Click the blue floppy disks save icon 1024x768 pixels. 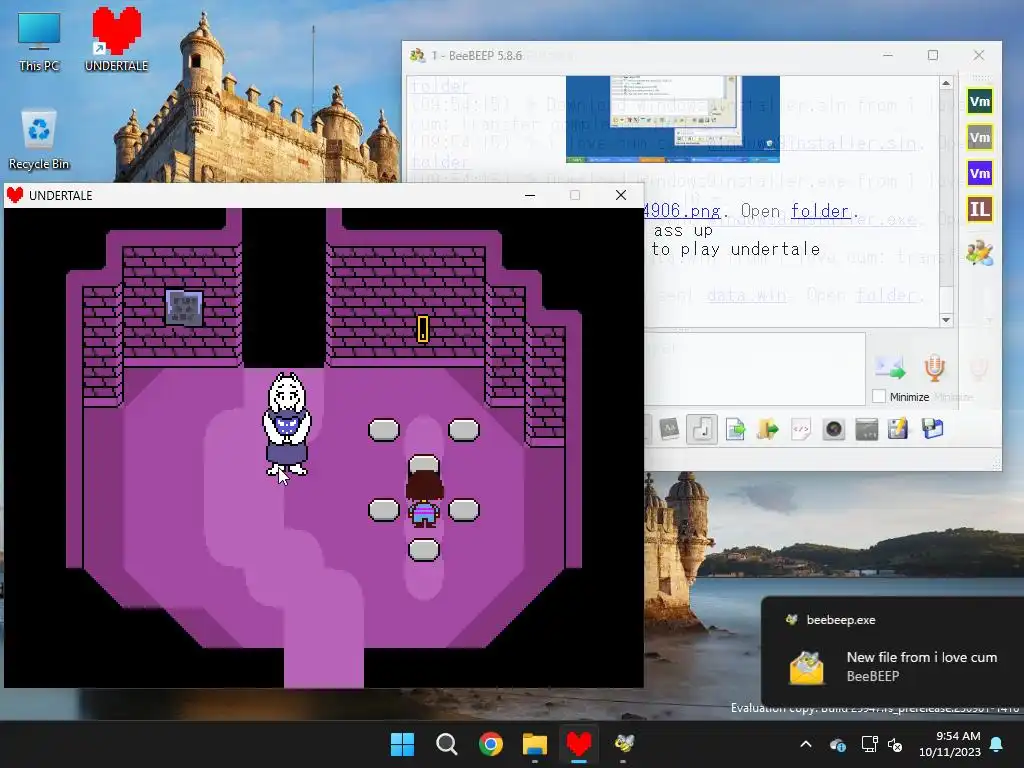click(x=933, y=429)
